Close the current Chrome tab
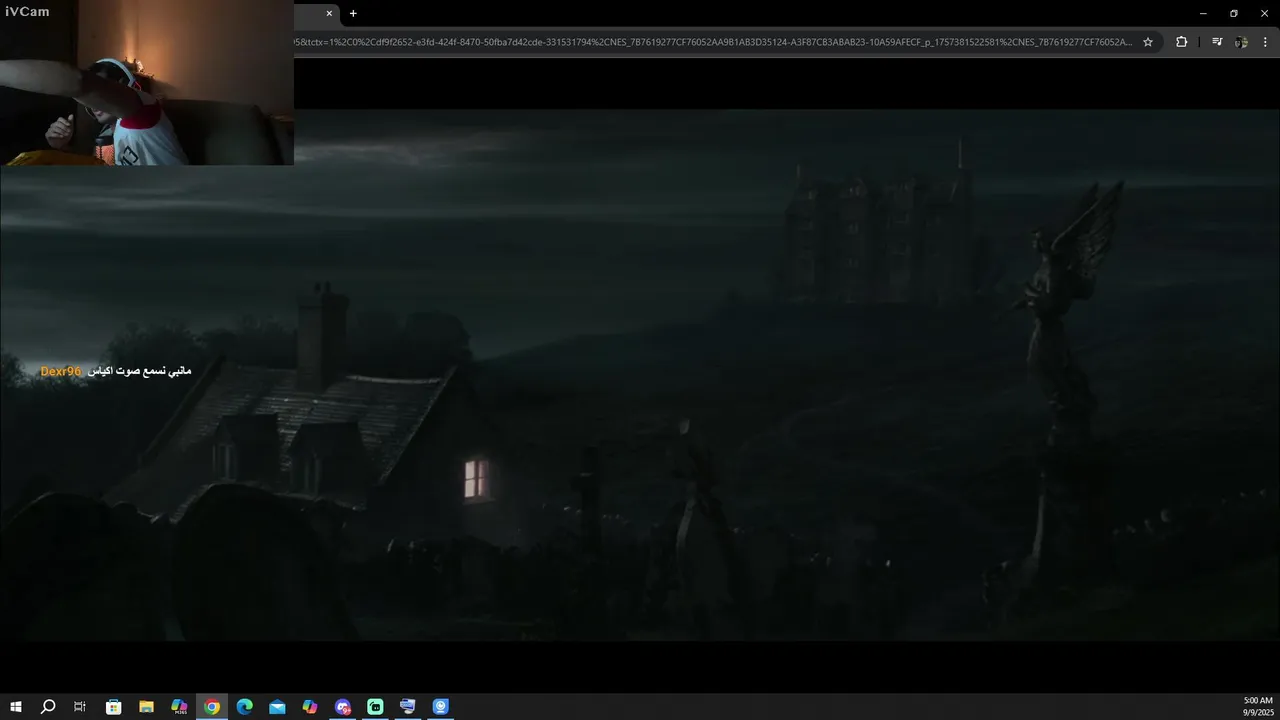Screen dimensions: 1280x720 (329, 13)
